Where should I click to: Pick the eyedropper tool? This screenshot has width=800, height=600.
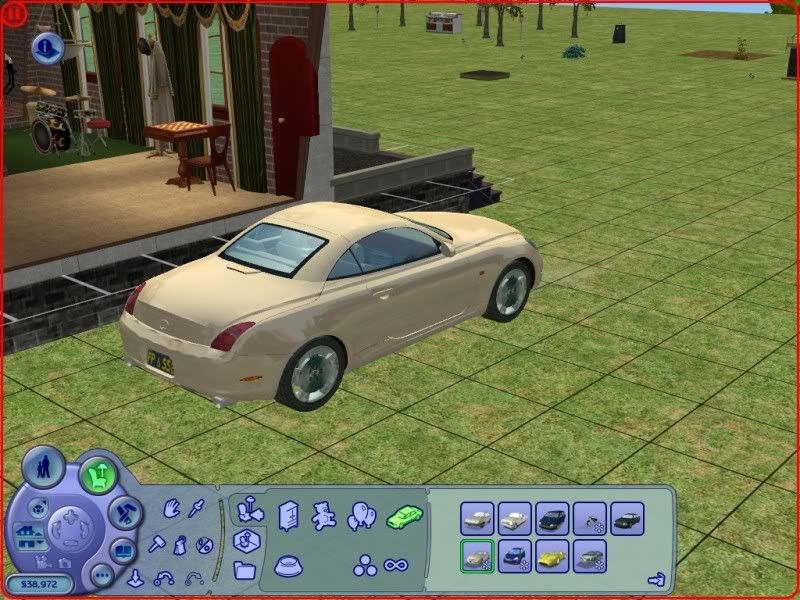pyautogui.click(x=198, y=509)
